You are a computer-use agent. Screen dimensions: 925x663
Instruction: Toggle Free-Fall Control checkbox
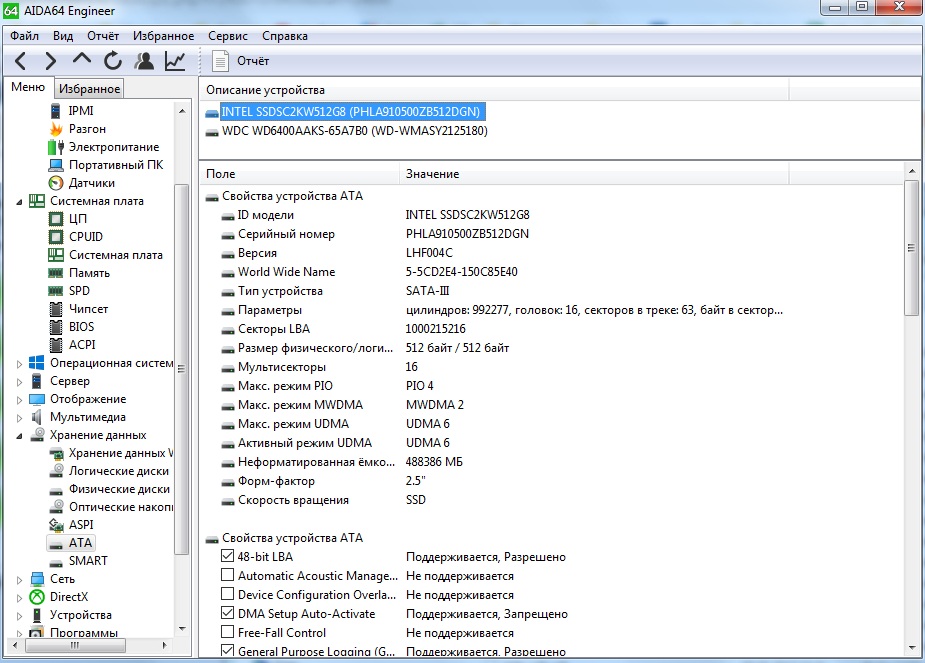coord(227,632)
